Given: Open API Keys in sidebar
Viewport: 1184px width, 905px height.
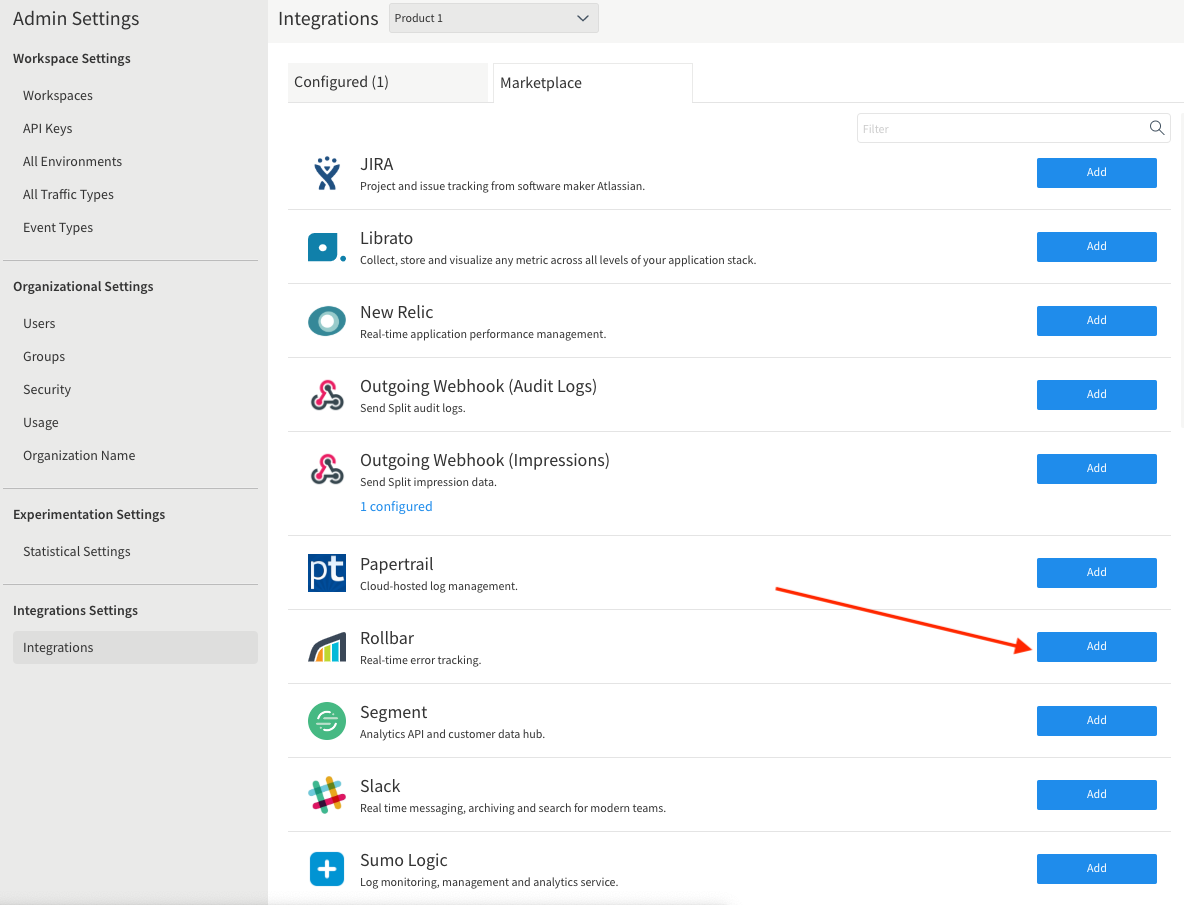Looking at the screenshot, I should (x=48, y=128).
